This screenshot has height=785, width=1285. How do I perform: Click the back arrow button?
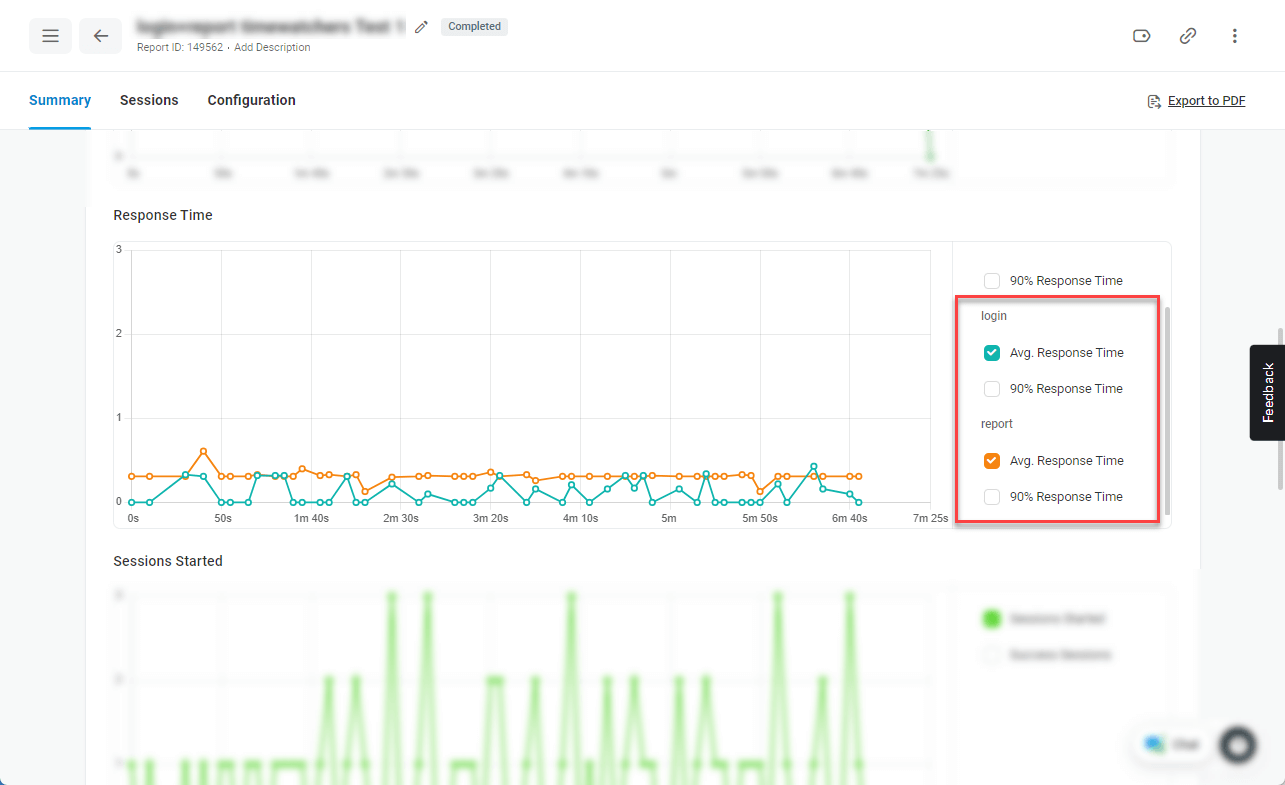(101, 36)
